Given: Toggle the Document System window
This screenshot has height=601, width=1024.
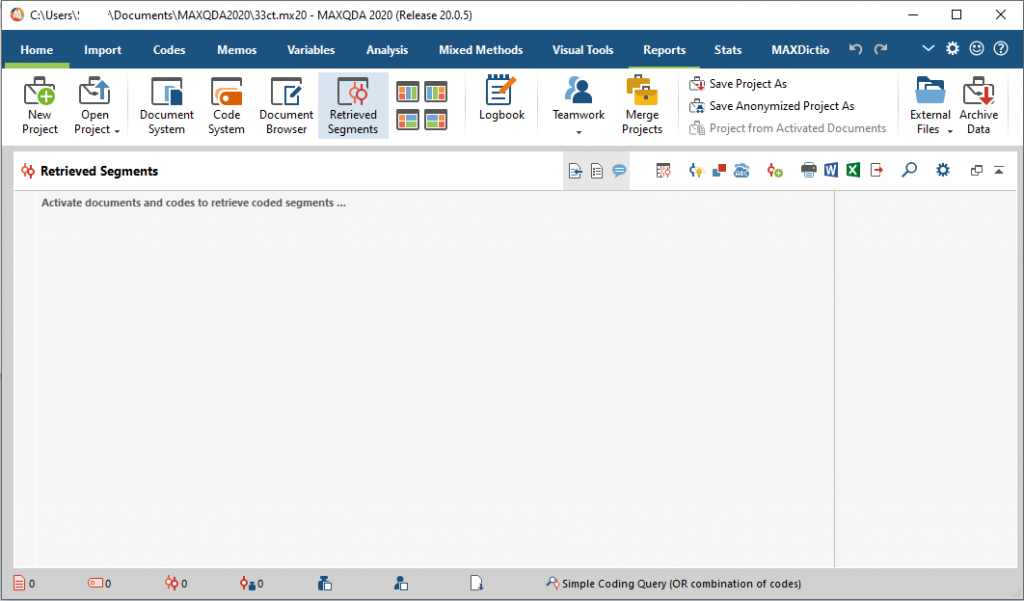Looking at the screenshot, I should pyautogui.click(x=167, y=106).
